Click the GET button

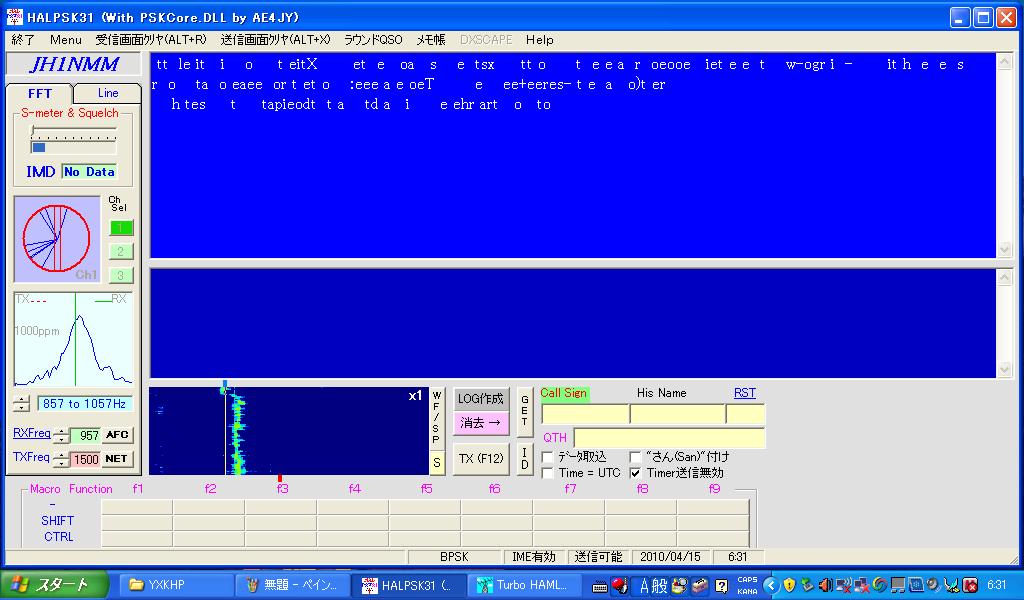[524, 411]
